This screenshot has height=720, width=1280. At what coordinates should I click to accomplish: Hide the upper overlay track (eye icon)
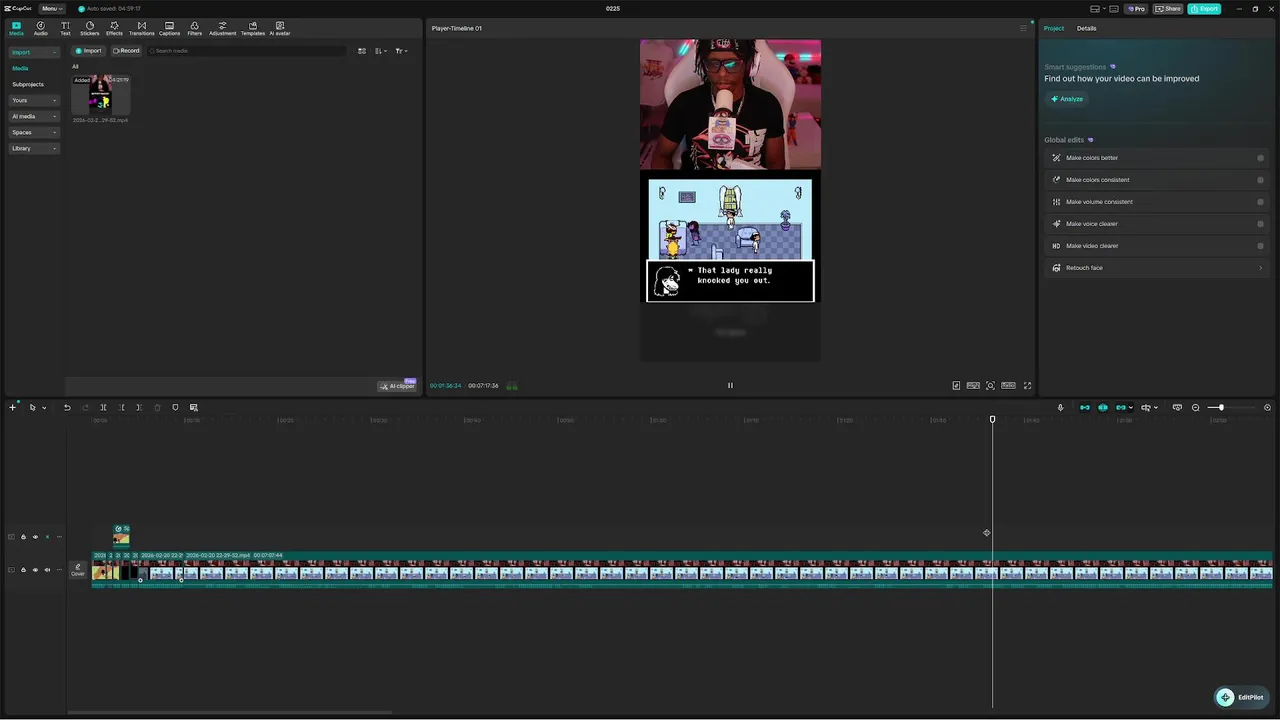(x=35, y=537)
